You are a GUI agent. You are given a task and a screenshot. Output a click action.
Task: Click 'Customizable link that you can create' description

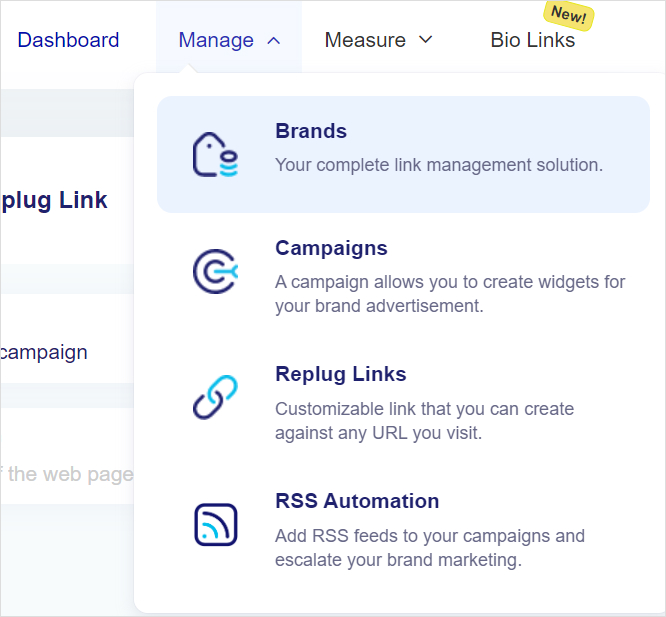click(x=425, y=421)
